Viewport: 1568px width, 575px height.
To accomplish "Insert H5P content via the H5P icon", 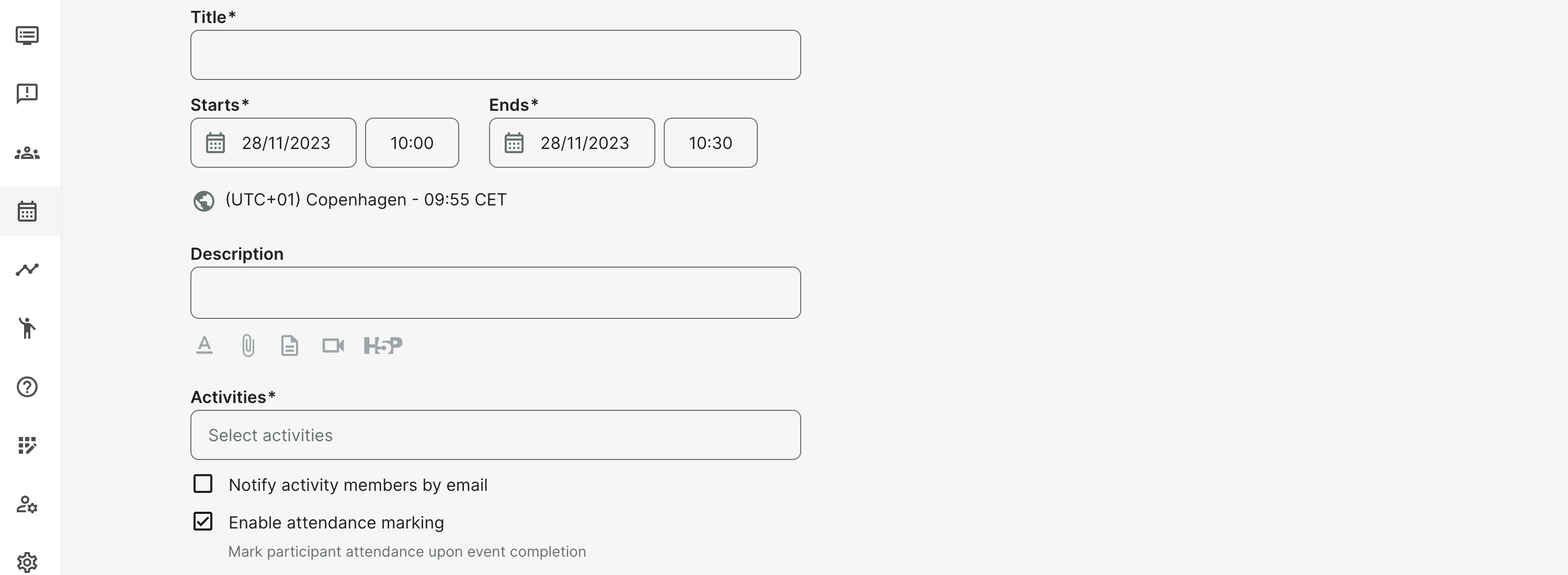I will pyautogui.click(x=383, y=346).
